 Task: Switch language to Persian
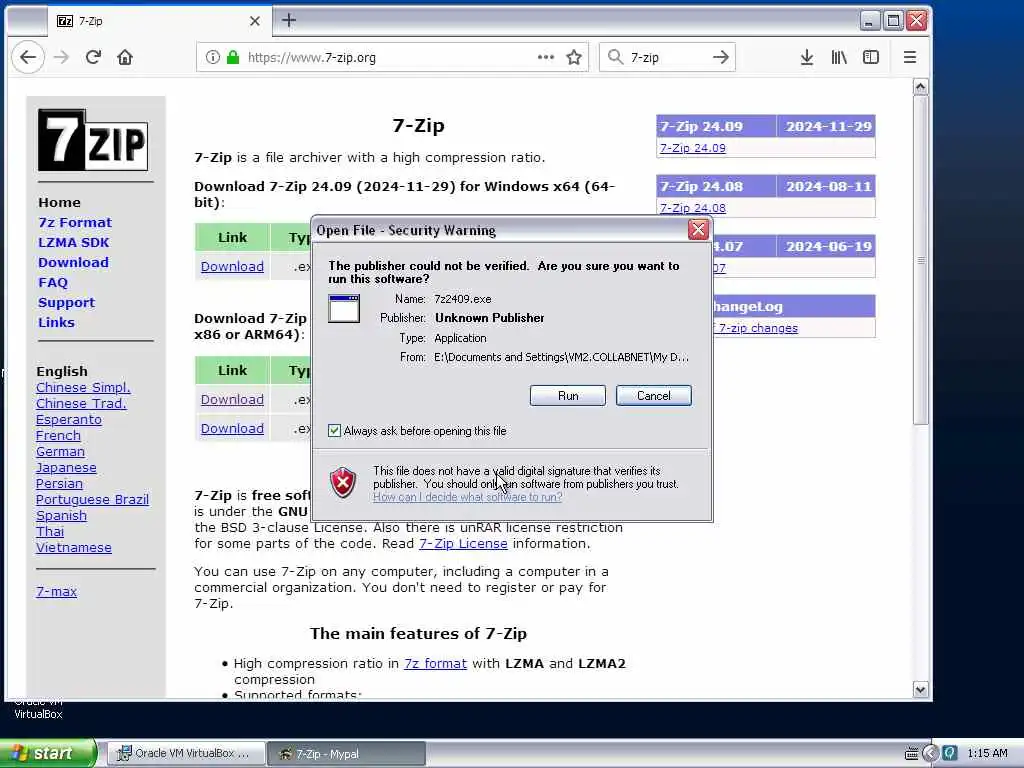click(x=59, y=483)
